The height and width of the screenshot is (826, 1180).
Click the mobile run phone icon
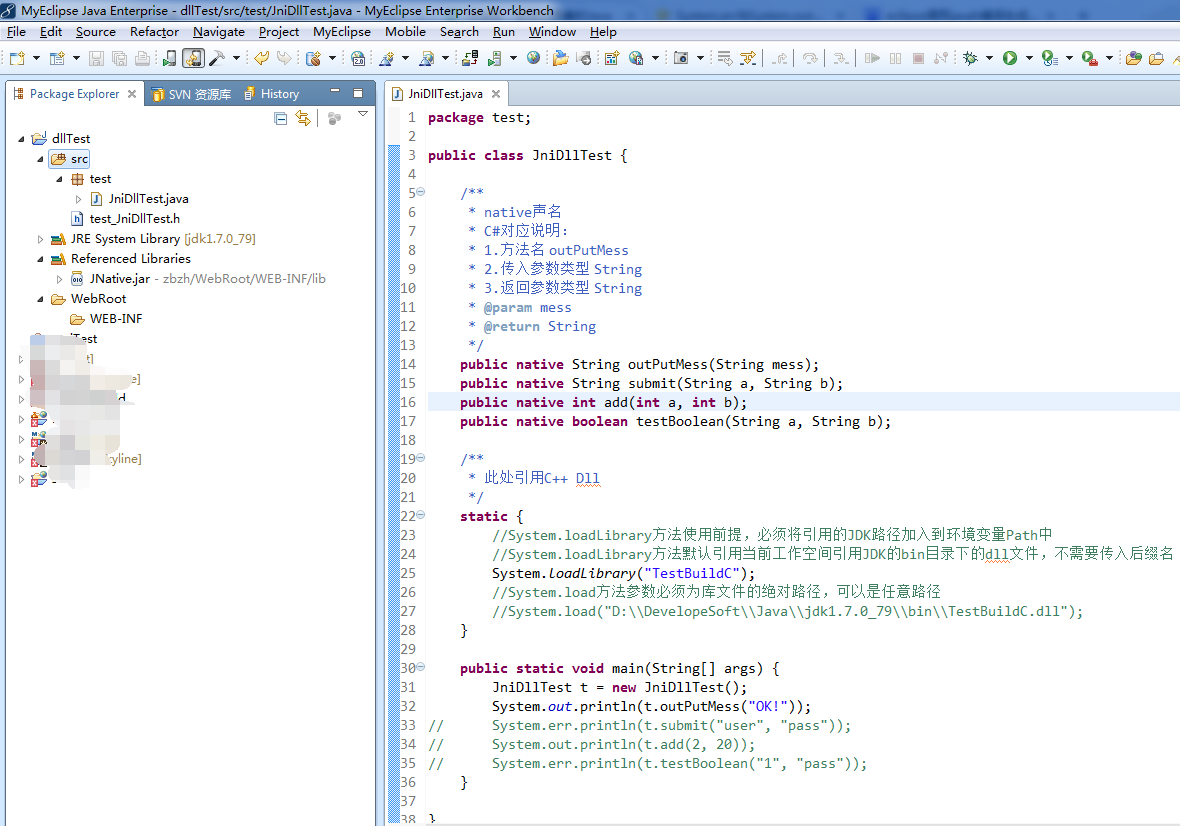click(x=170, y=58)
